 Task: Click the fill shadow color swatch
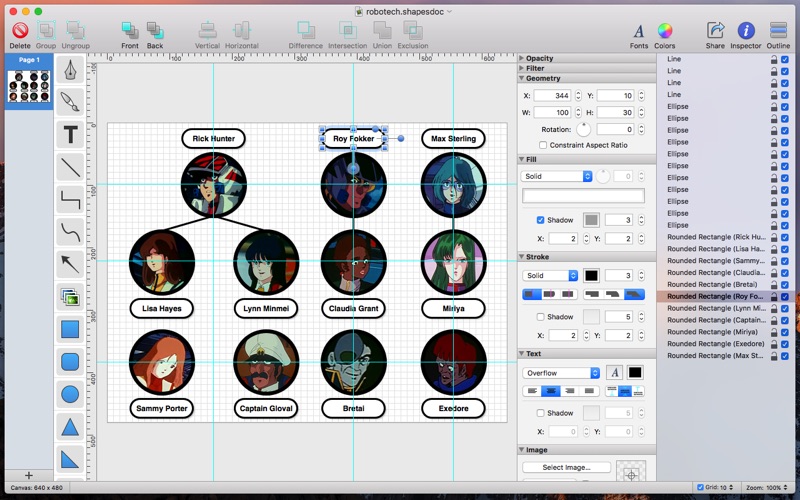[x=591, y=220]
